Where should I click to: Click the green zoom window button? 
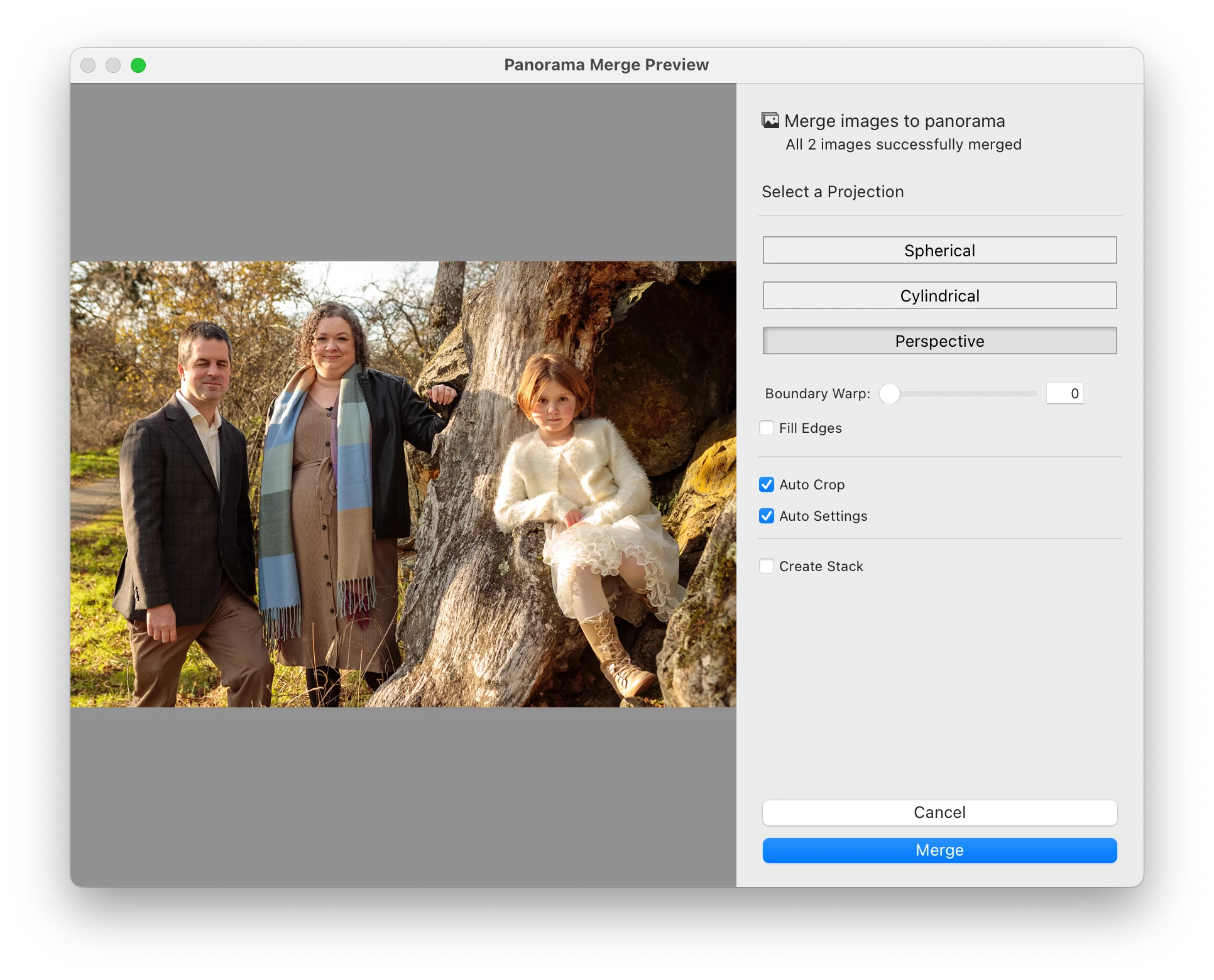[x=138, y=65]
